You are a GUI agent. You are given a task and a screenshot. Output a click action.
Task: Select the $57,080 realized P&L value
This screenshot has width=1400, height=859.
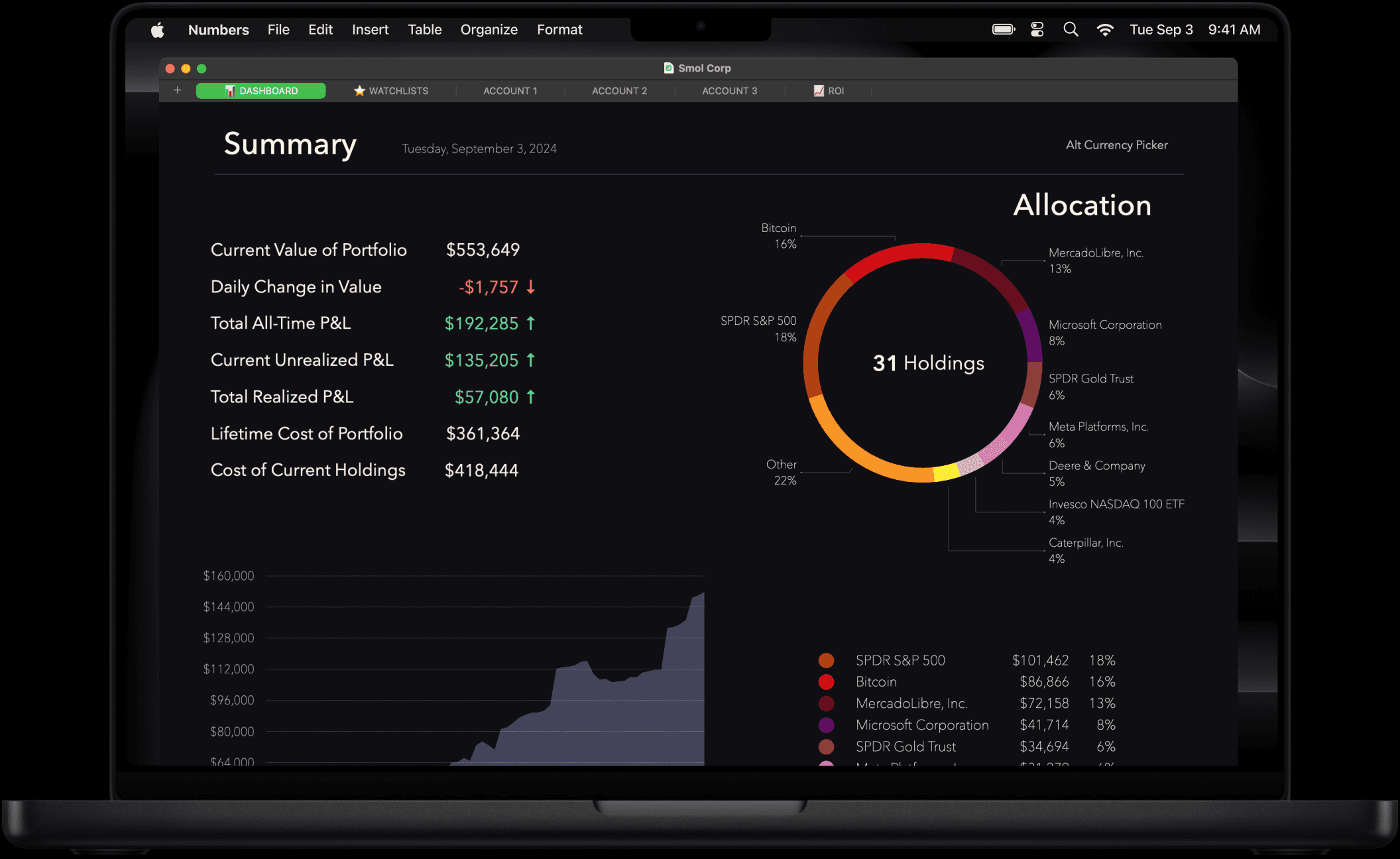point(487,397)
